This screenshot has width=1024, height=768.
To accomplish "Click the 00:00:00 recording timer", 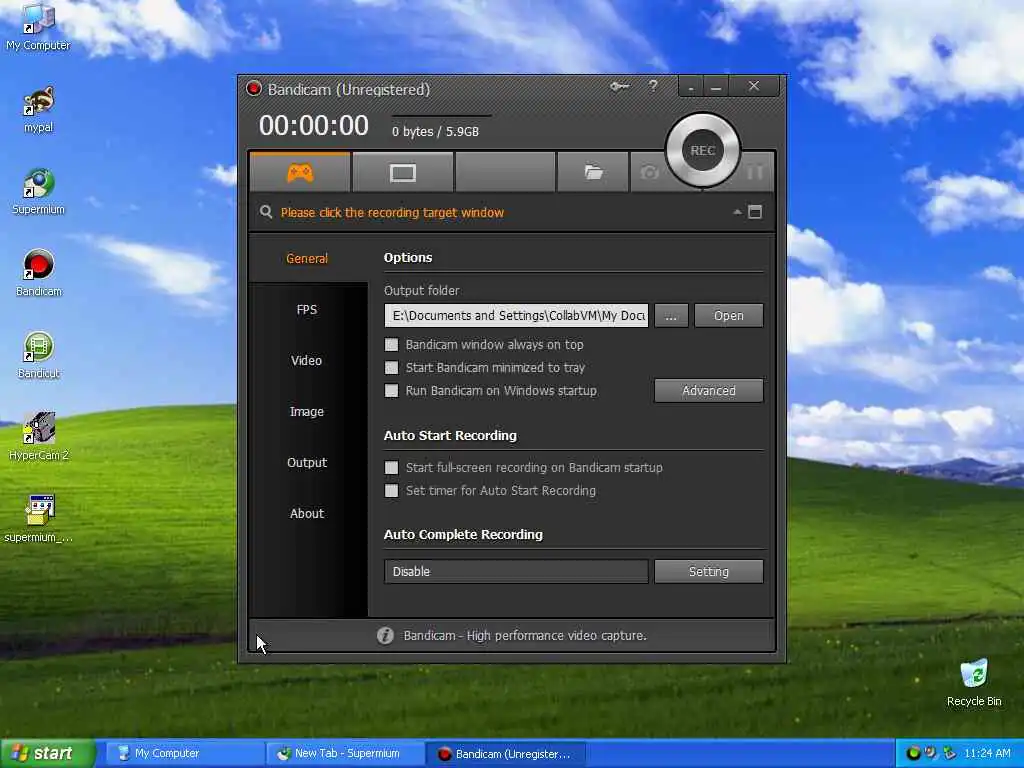I will point(314,125).
